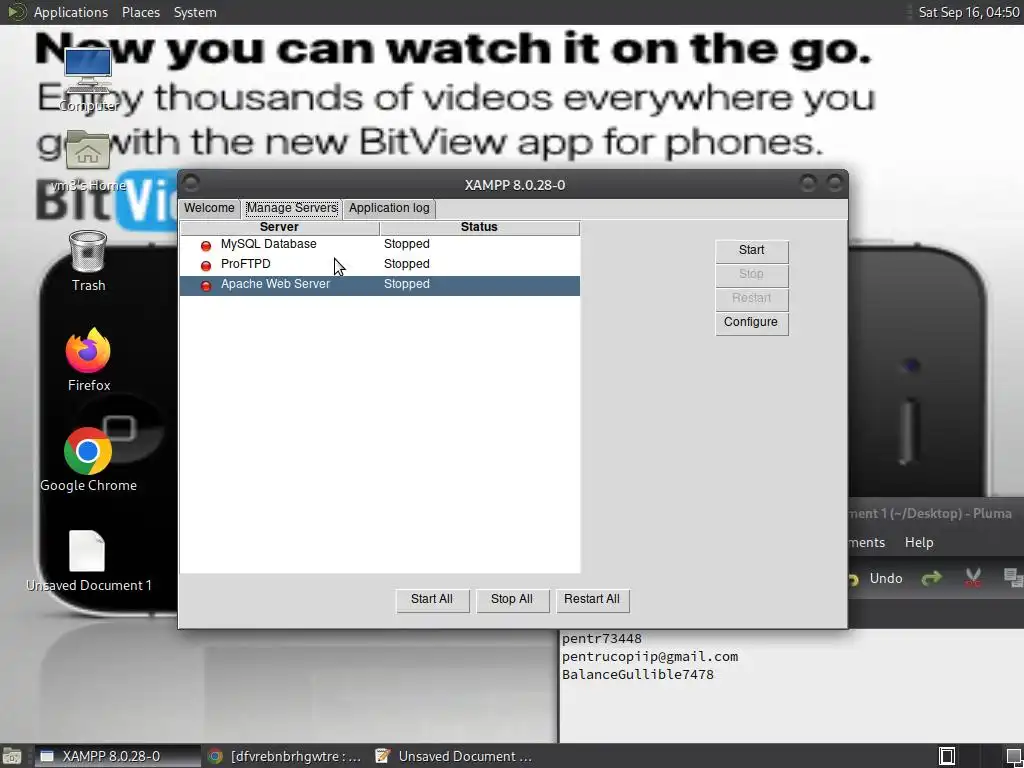Screen dimensions: 1024x768
Task: Click Restart All servers
Action: (x=592, y=600)
